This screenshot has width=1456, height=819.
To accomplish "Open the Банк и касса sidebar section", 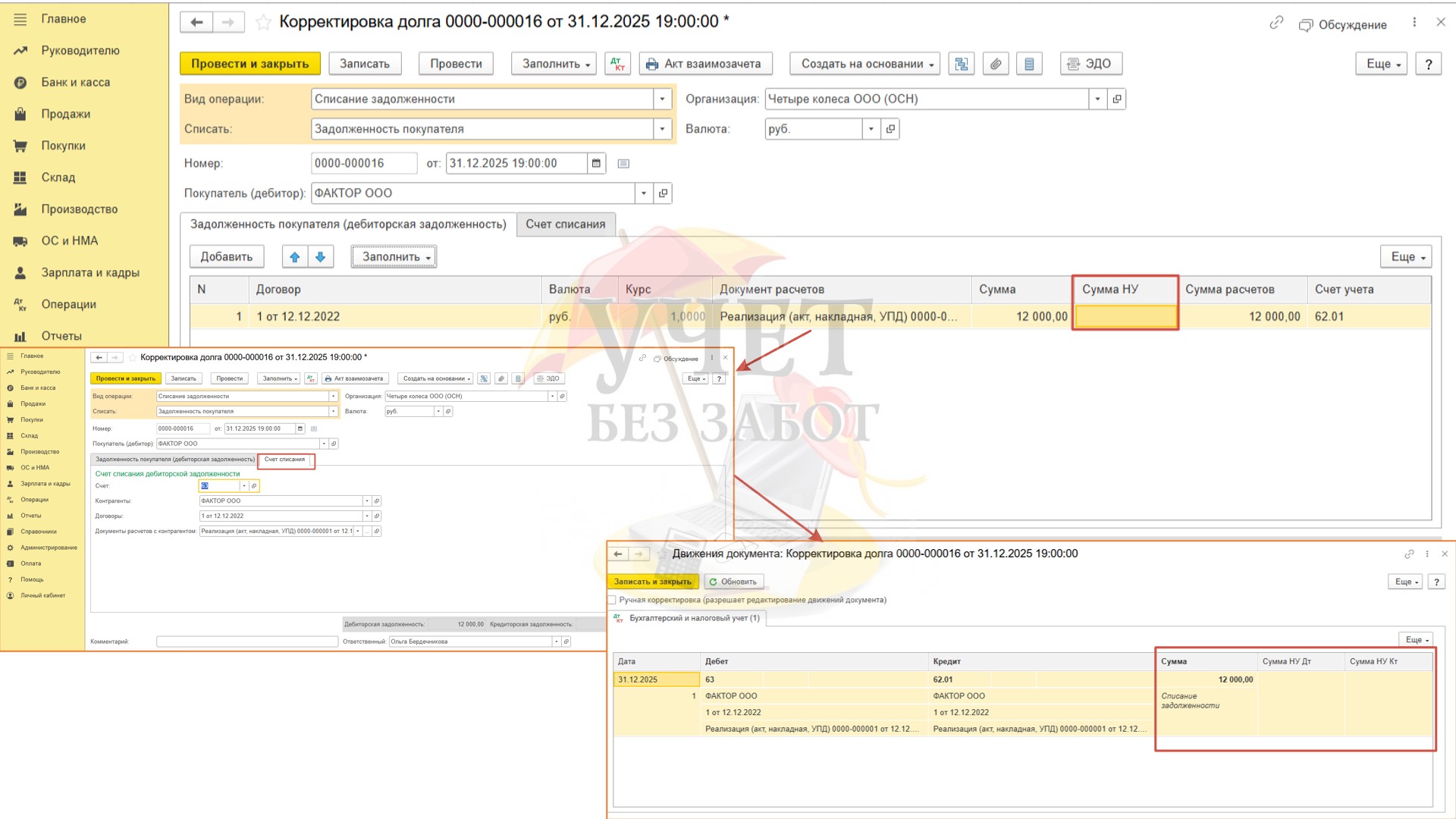I will (75, 82).
